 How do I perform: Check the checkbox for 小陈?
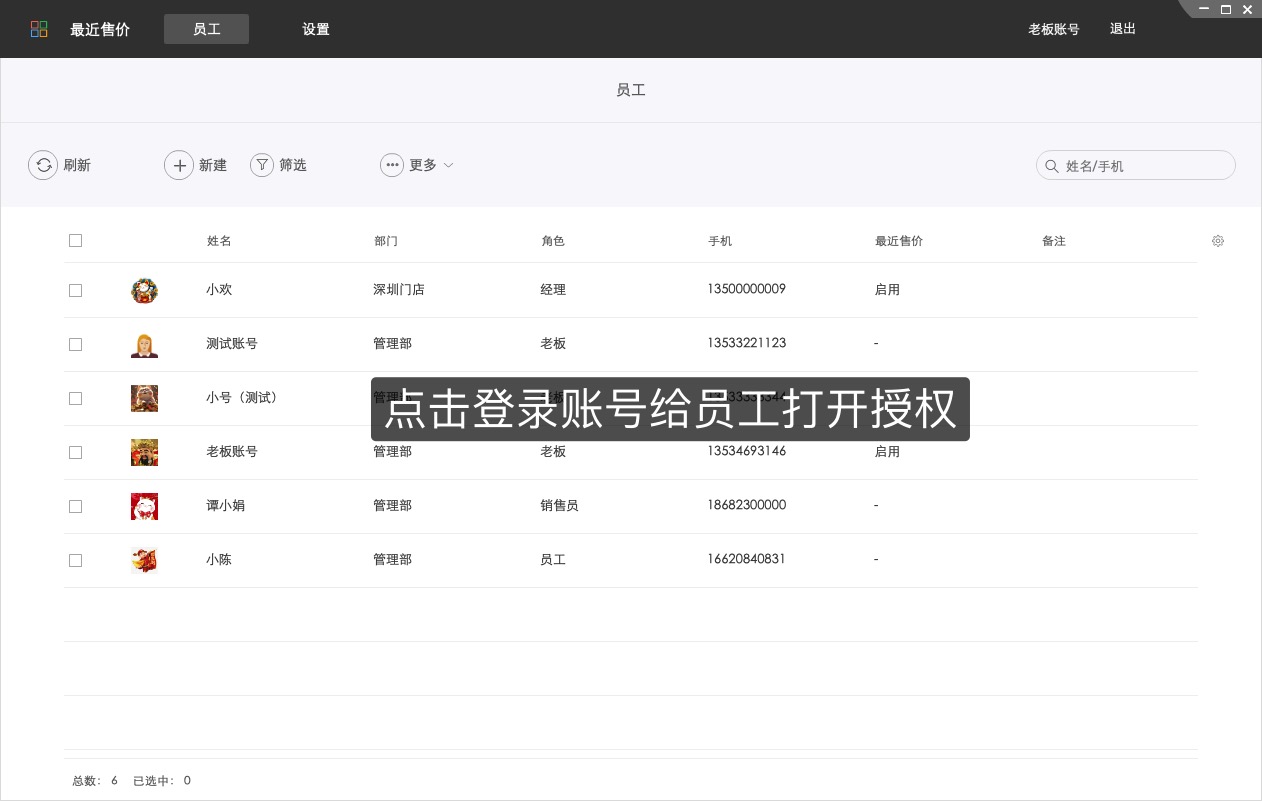coord(75,560)
